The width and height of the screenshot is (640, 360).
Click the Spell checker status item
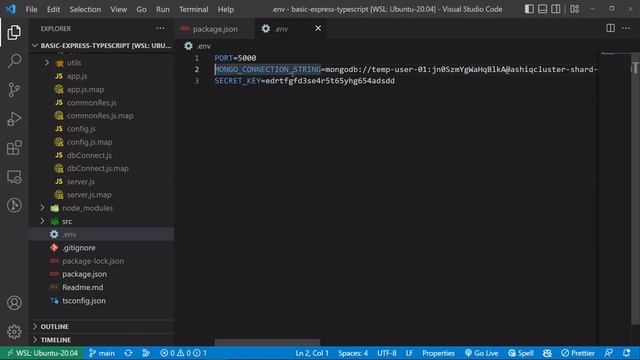tap(521, 353)
